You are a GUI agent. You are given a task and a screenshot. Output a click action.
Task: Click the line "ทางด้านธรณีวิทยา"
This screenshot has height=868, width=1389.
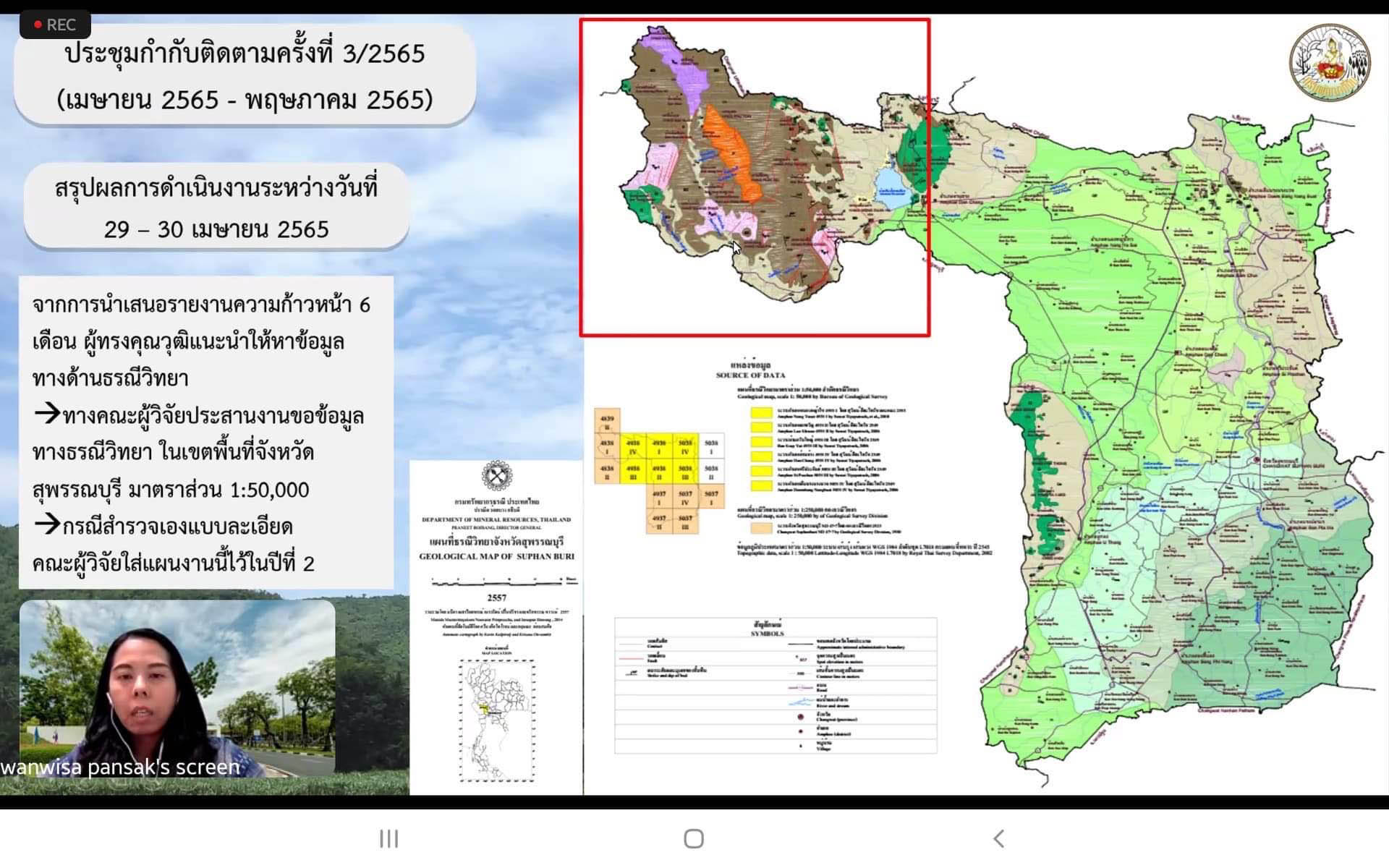coord(110,378)
